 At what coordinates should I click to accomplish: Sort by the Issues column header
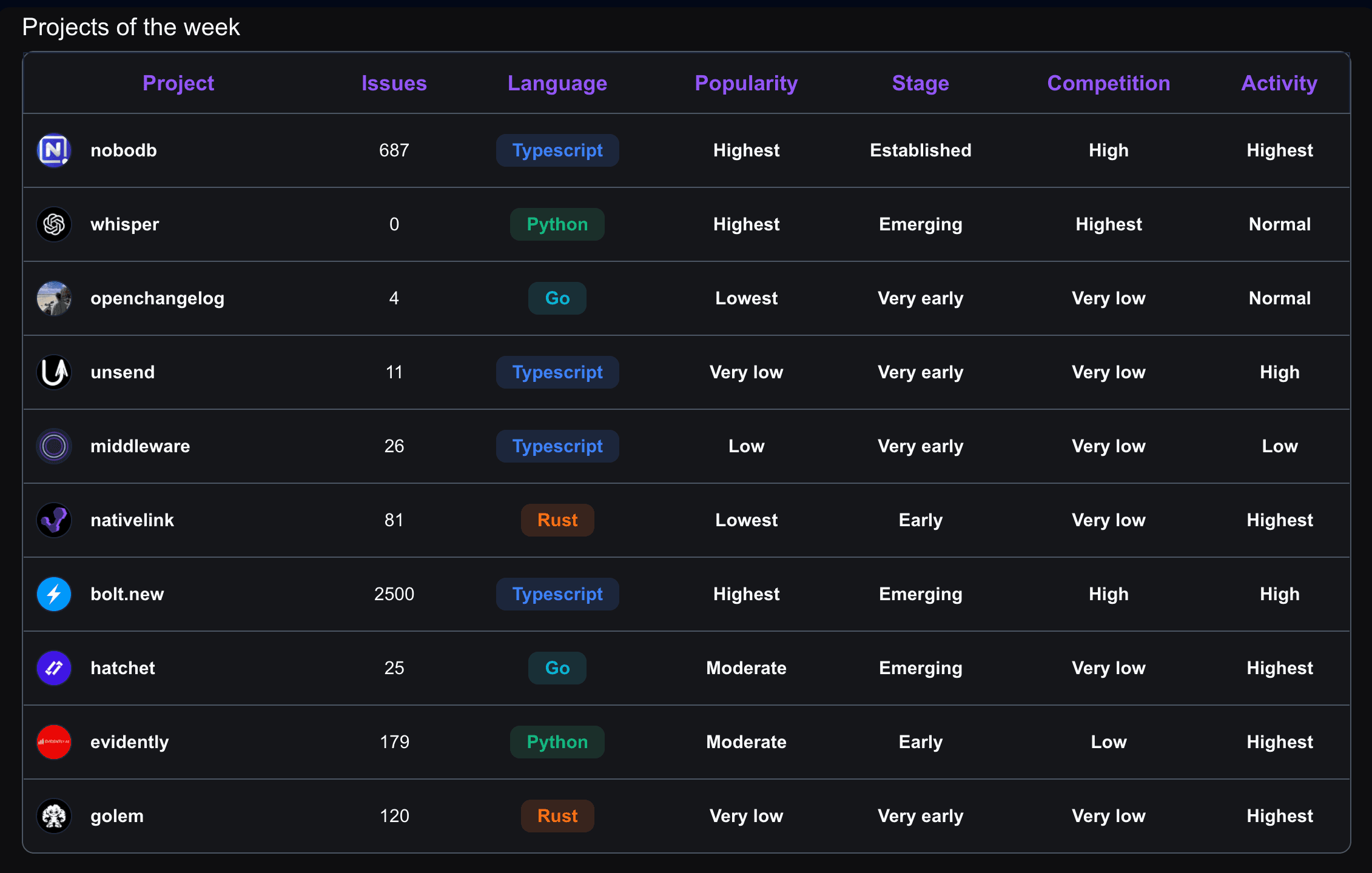394,83
